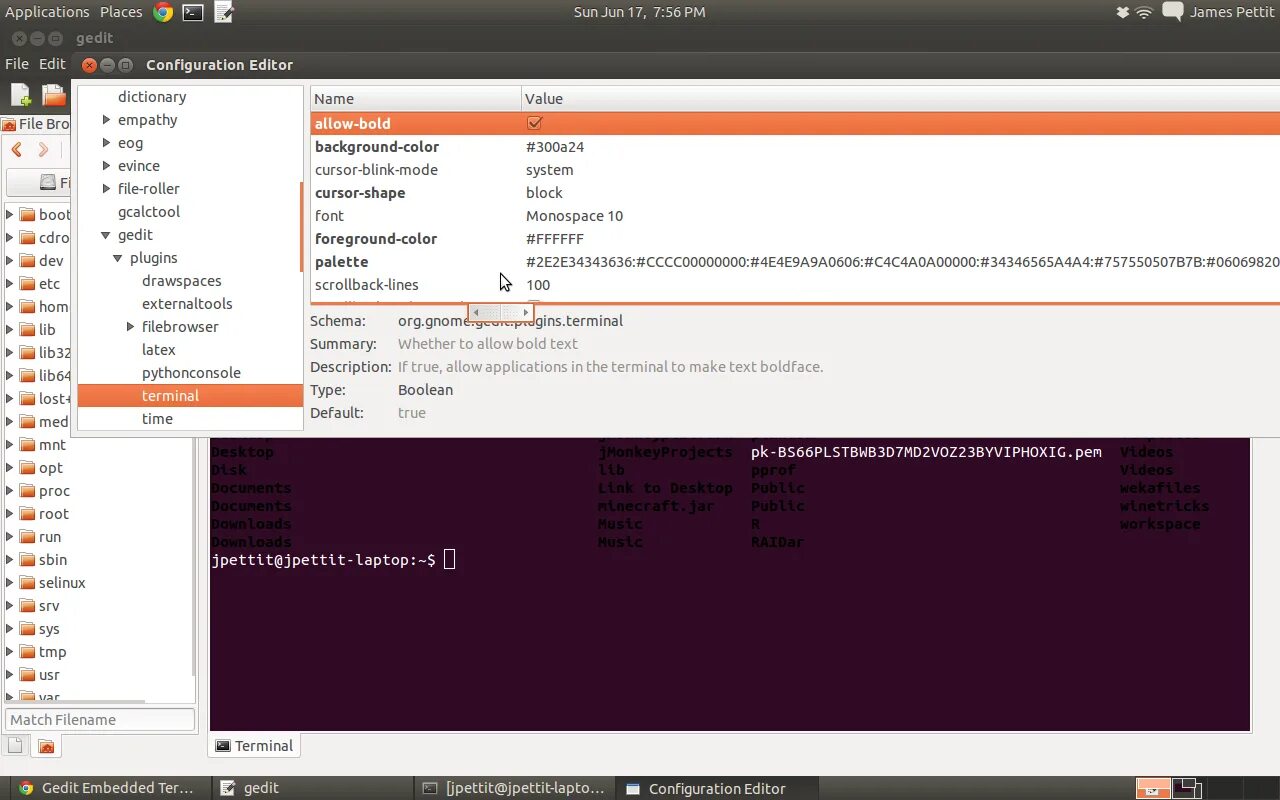Click the srv folder icon
The height and width of the screenshot is (800, 1280).
click(x=27, y=605)
